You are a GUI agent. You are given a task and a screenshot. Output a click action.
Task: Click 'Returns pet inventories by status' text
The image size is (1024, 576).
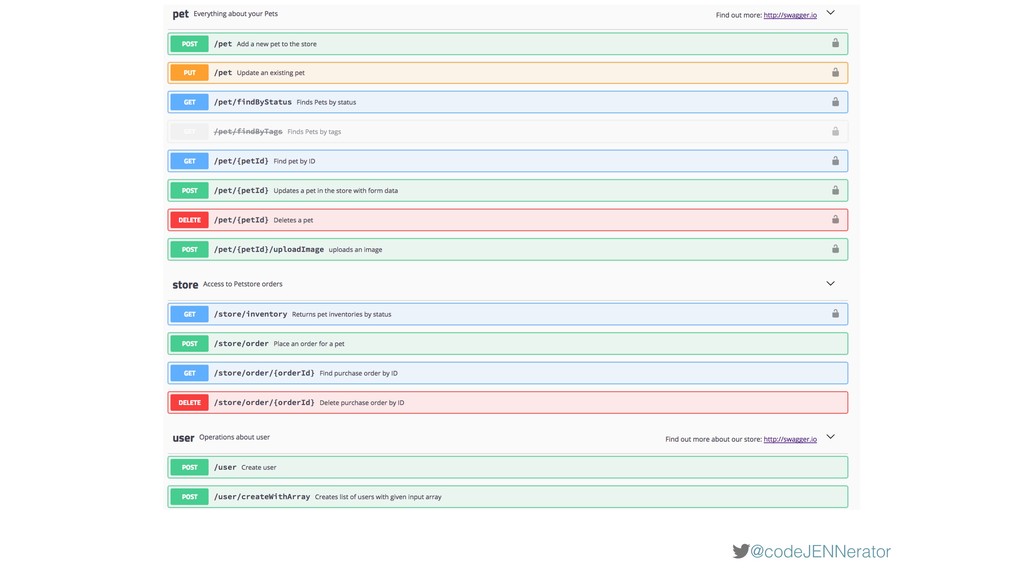click(x=342, y=314)
